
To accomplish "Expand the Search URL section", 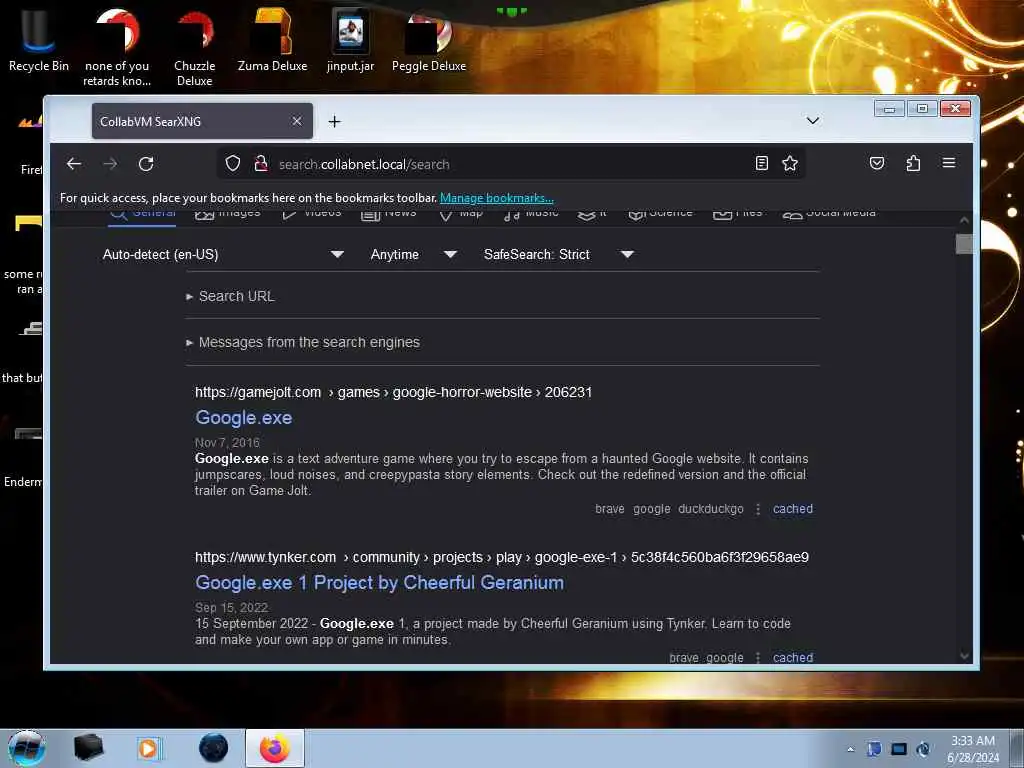I will [x=231, y=296].
